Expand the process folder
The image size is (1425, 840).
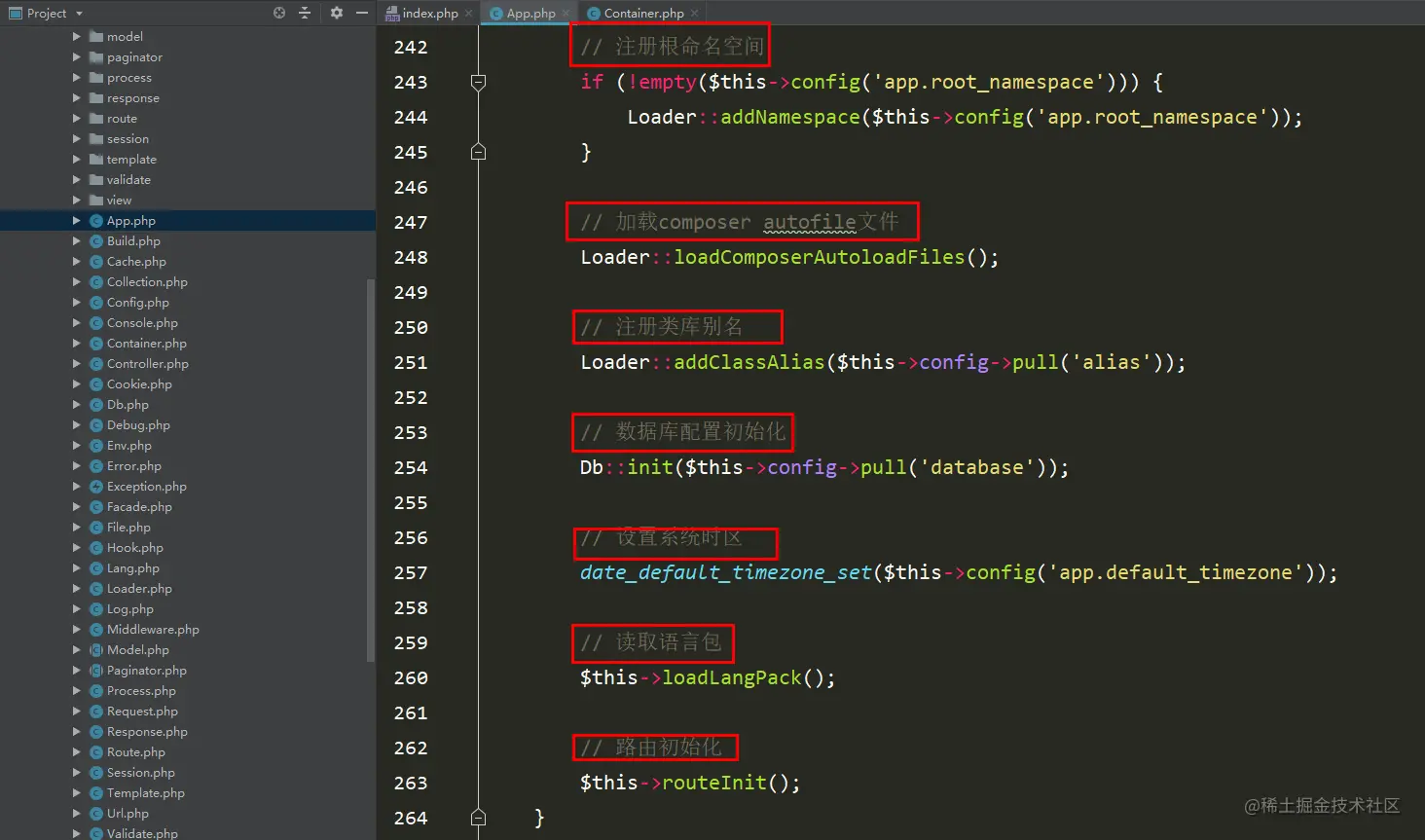77,77
